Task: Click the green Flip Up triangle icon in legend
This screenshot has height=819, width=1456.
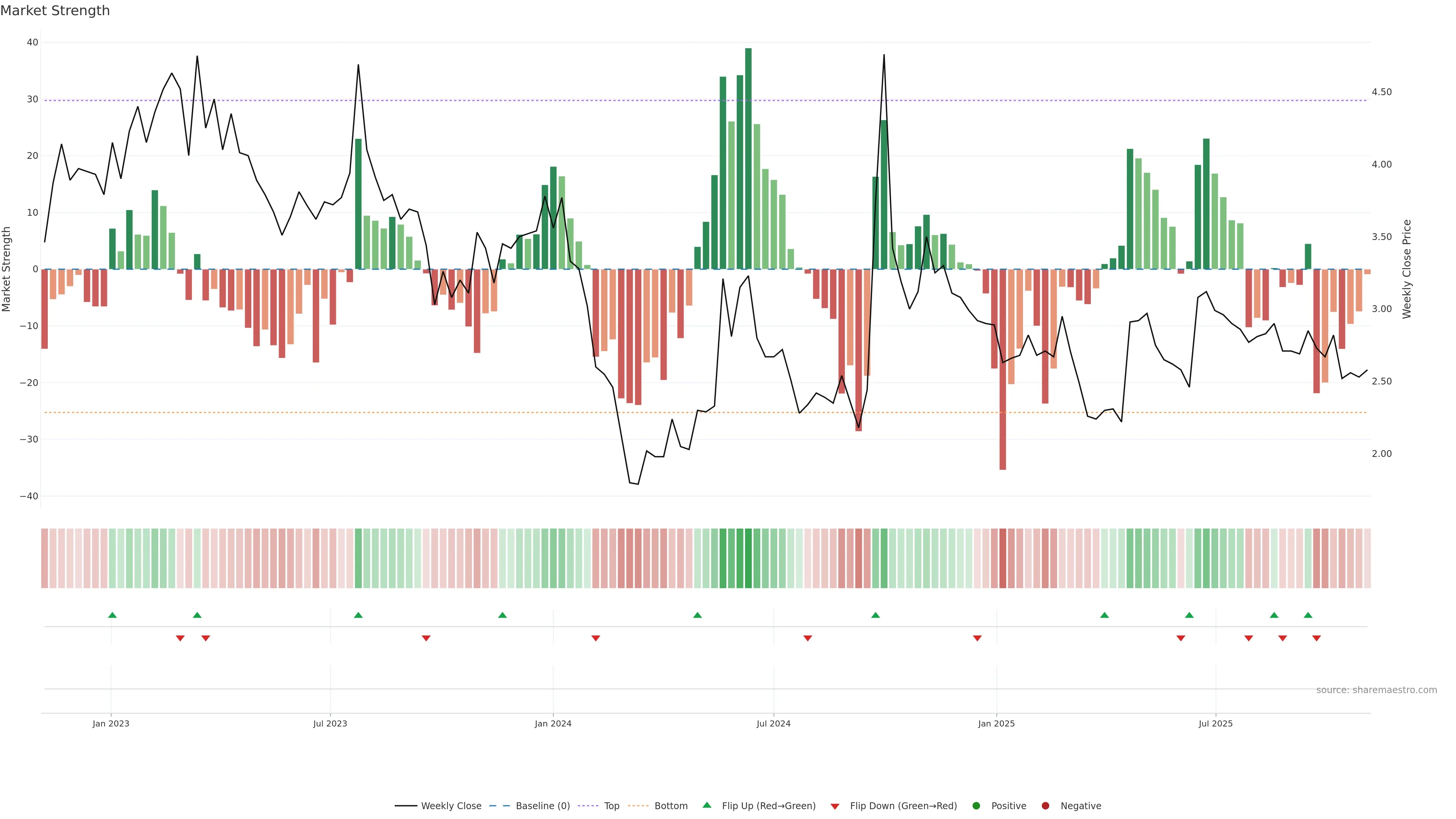Action: point(706,805)
